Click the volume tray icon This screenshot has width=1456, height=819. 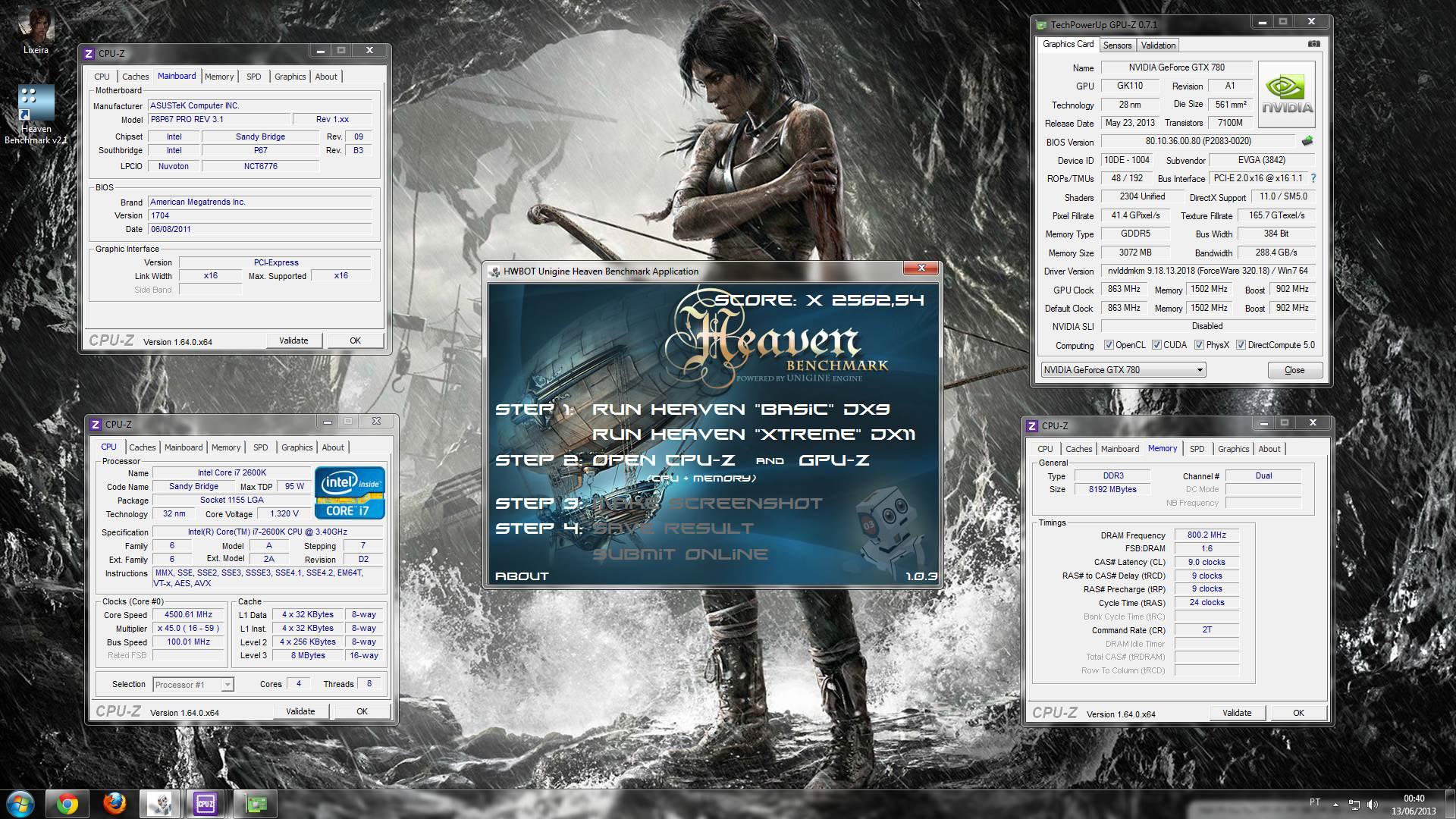coord(1373,804)
